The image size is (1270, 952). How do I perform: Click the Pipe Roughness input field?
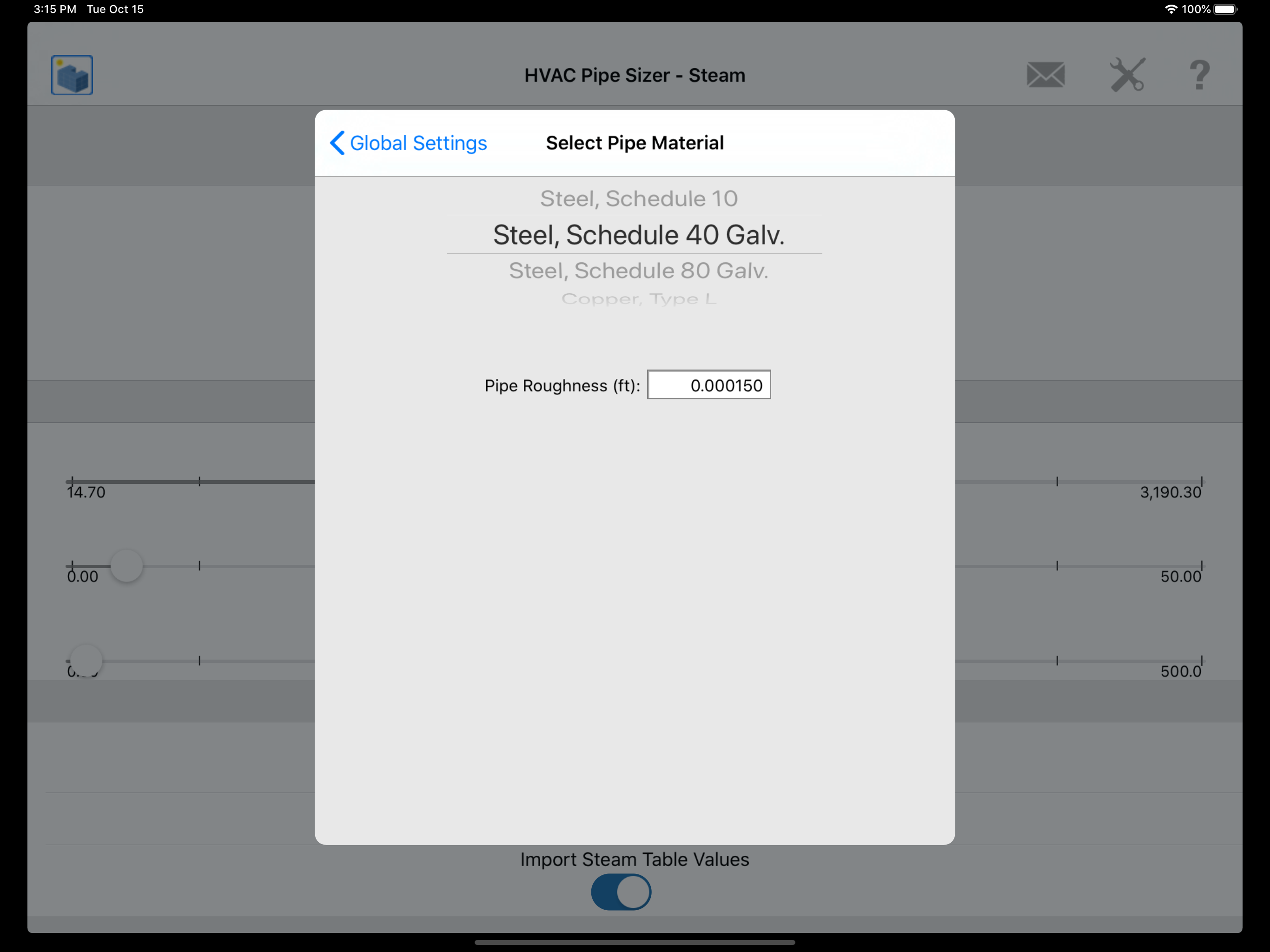point(708,385)
